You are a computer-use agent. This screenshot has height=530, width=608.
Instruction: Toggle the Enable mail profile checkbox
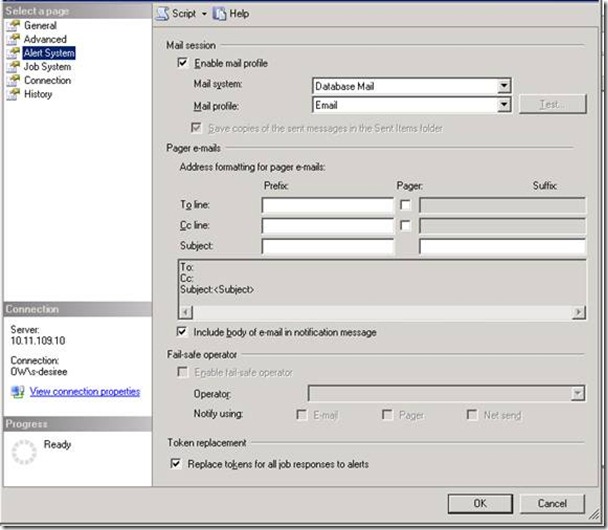(182, 63)
